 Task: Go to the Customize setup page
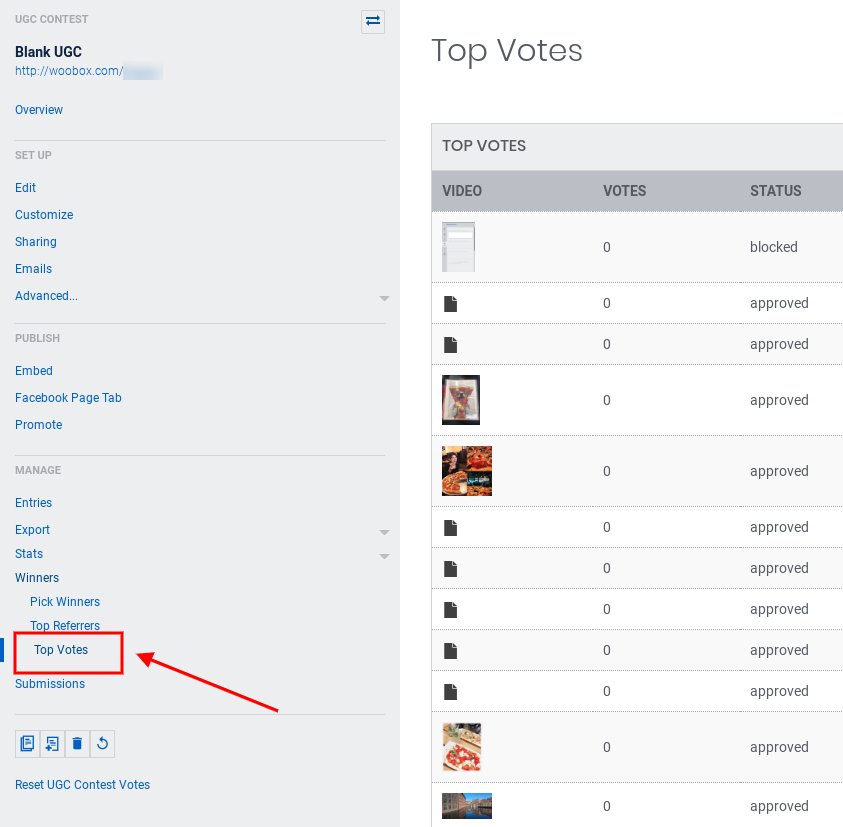tap(44, 215)
